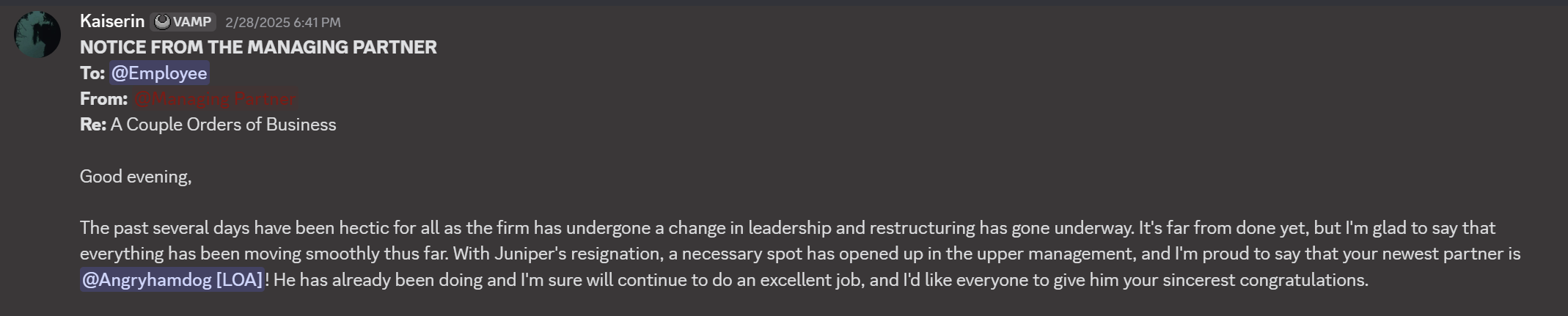Click the @Employee role mention
This screenshot has width=1568, height=316.
[159, 73]
